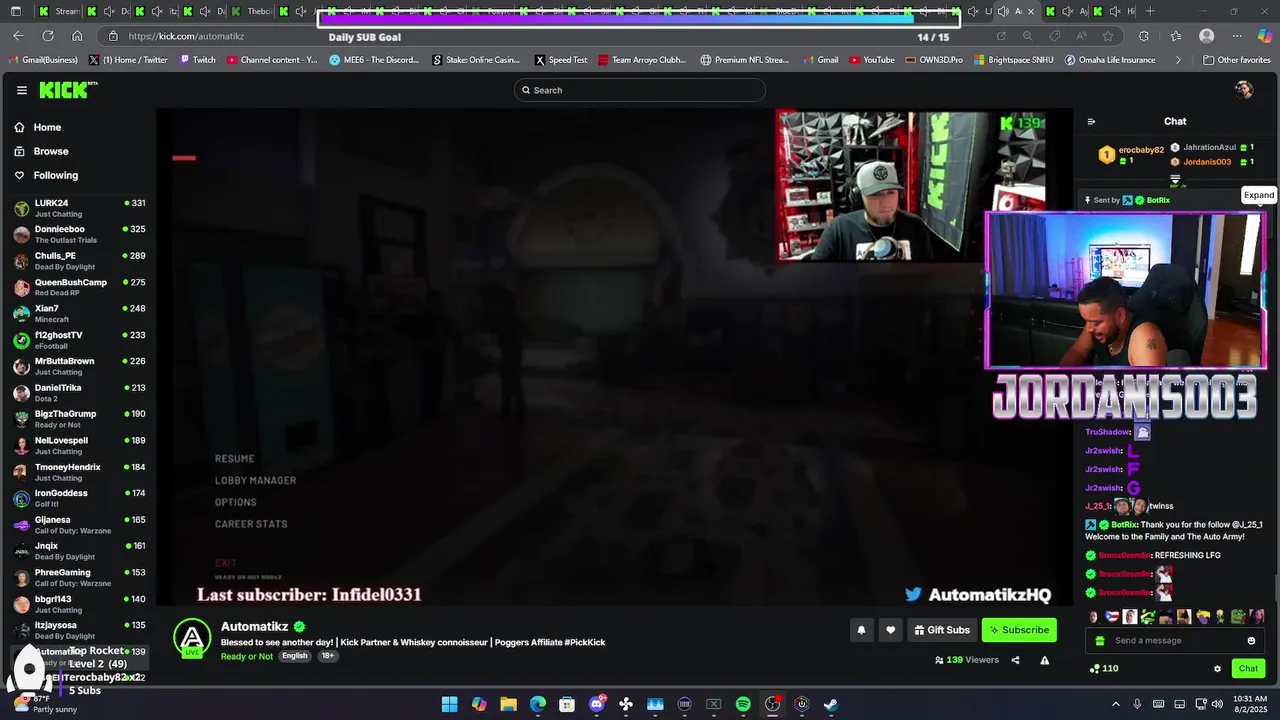Select LOBBY MANAGER in the game menu

256,481
